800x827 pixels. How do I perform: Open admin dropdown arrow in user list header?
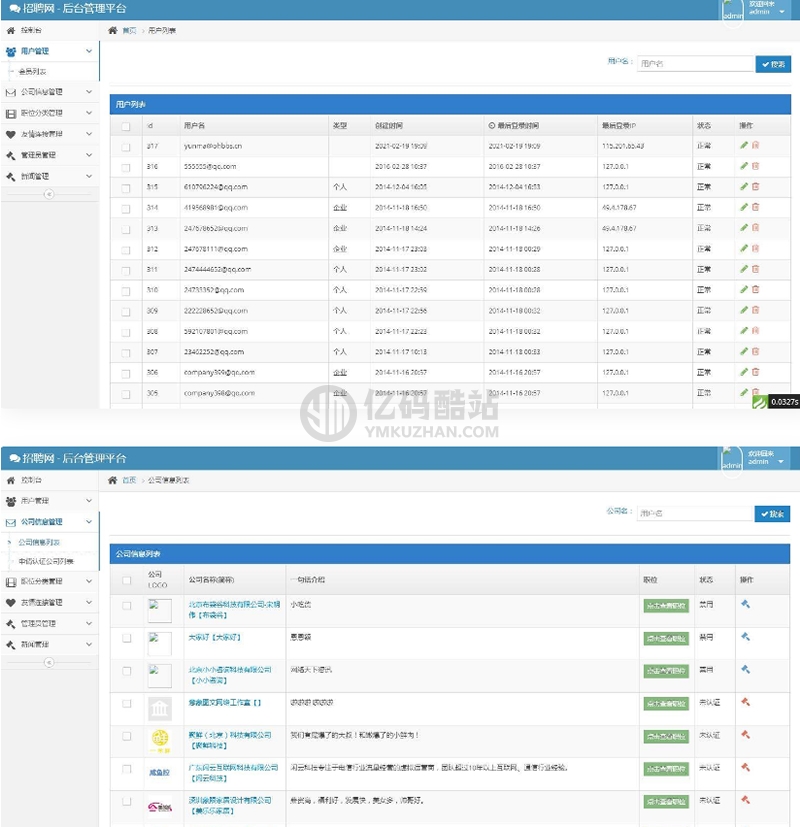[782, 12]
